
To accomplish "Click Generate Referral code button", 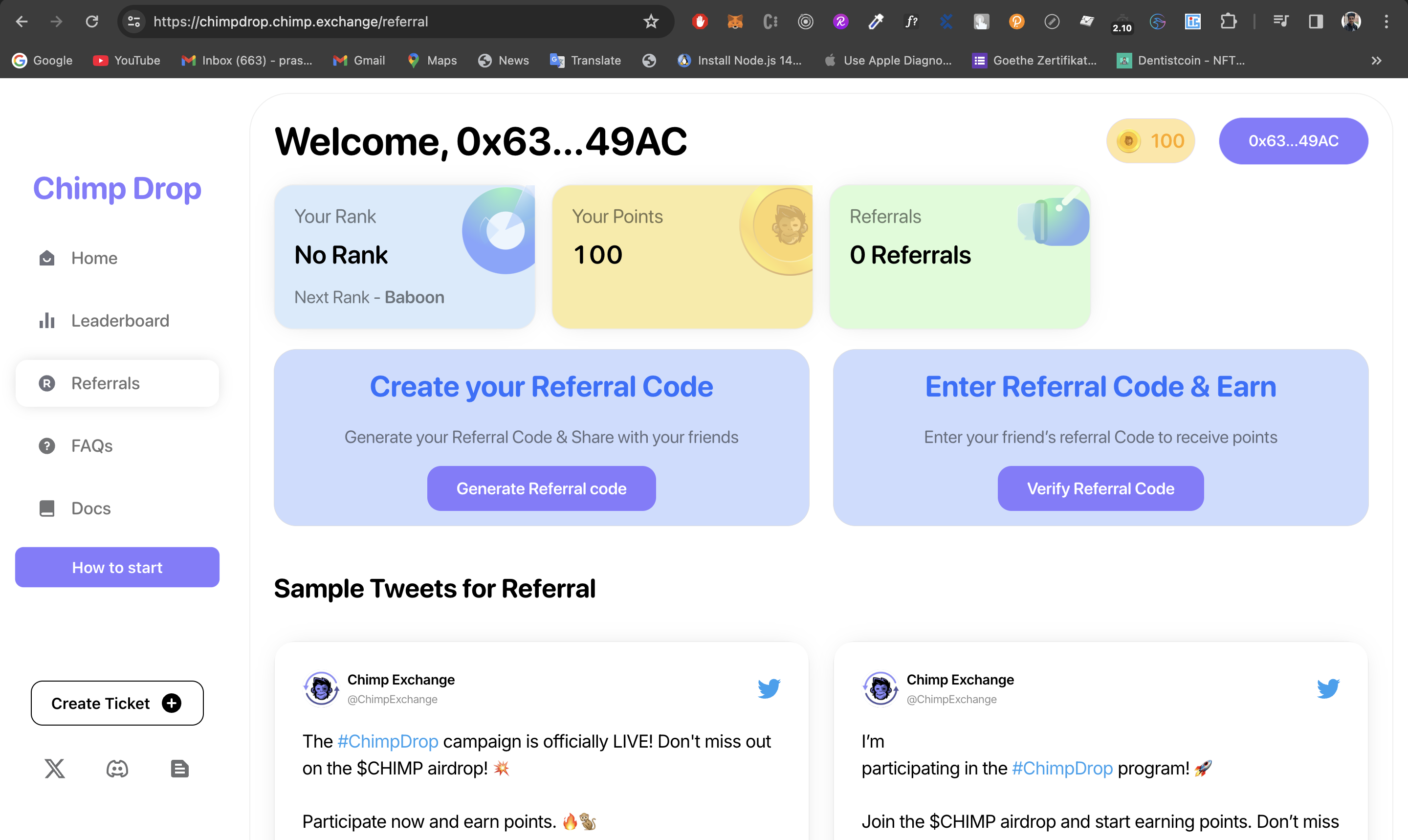I will pos(541,488).
